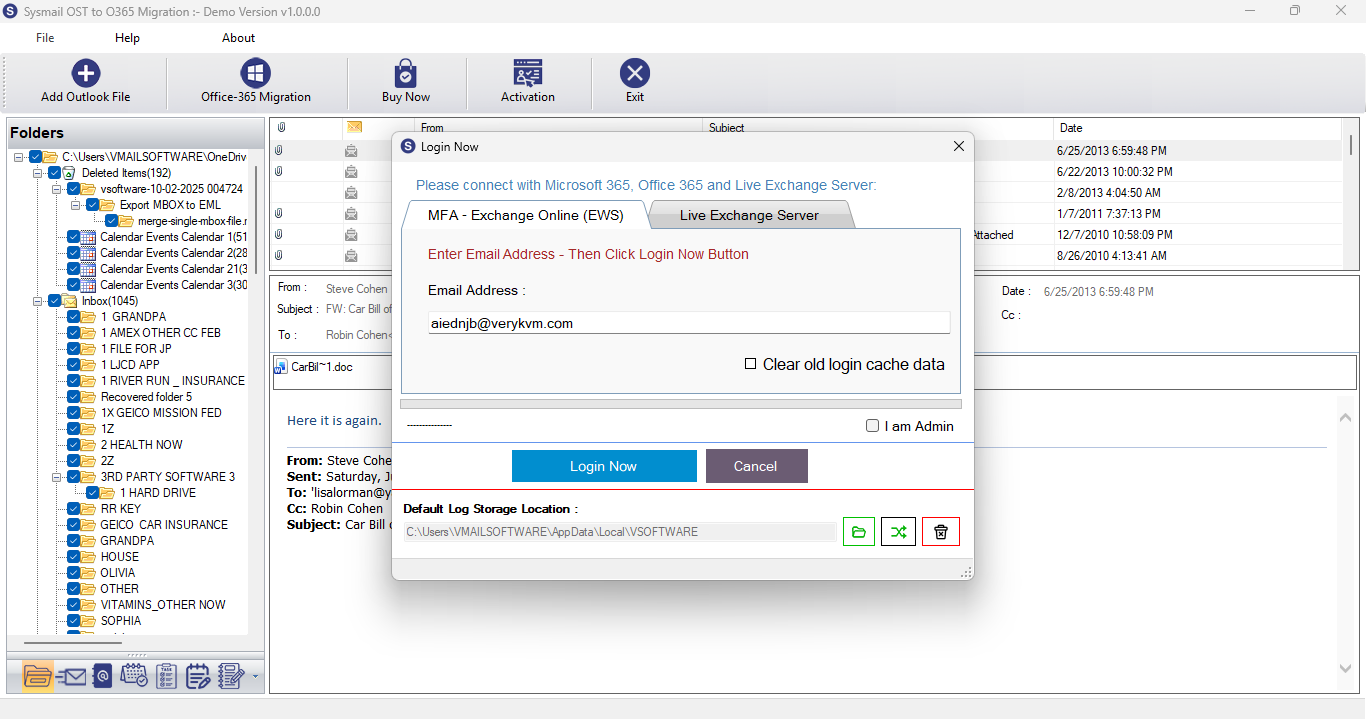This screenshot has width=1366, height=720.
Task: Uncheck the Inbox(1045) folder checkbox
Action: pyautogui.click(x=54, y=301)
